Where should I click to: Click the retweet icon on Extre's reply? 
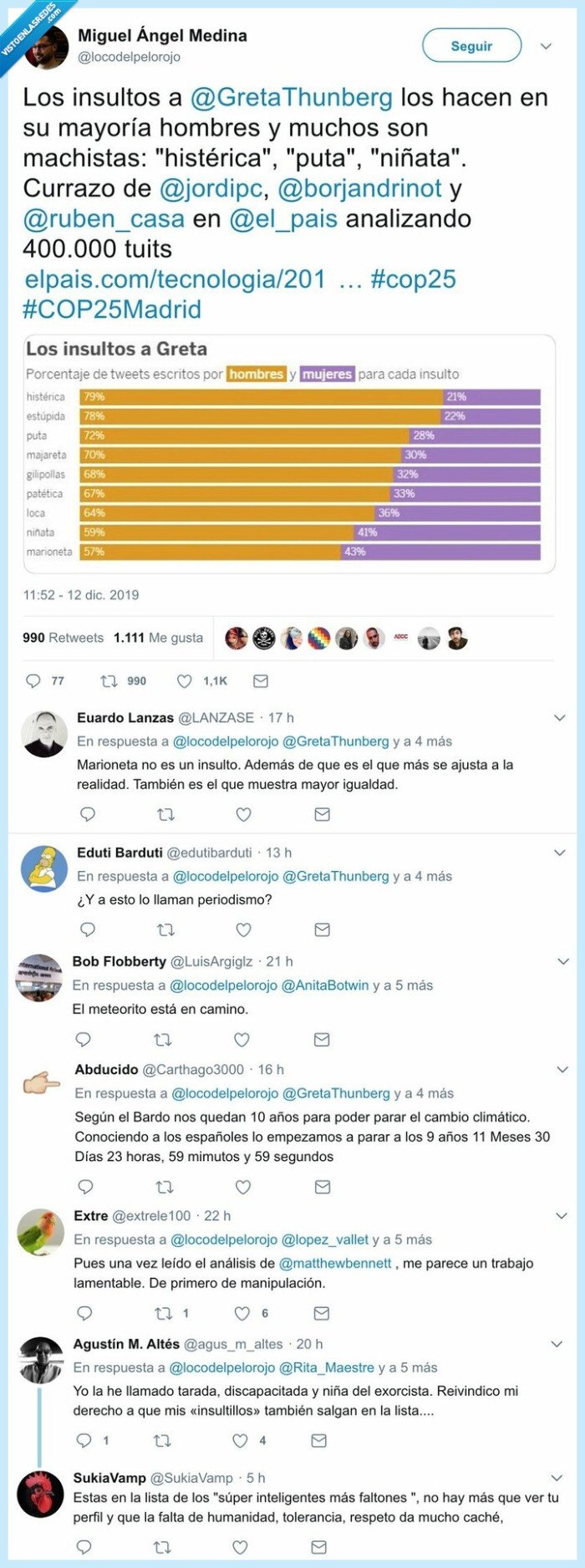pos(165,1312)
